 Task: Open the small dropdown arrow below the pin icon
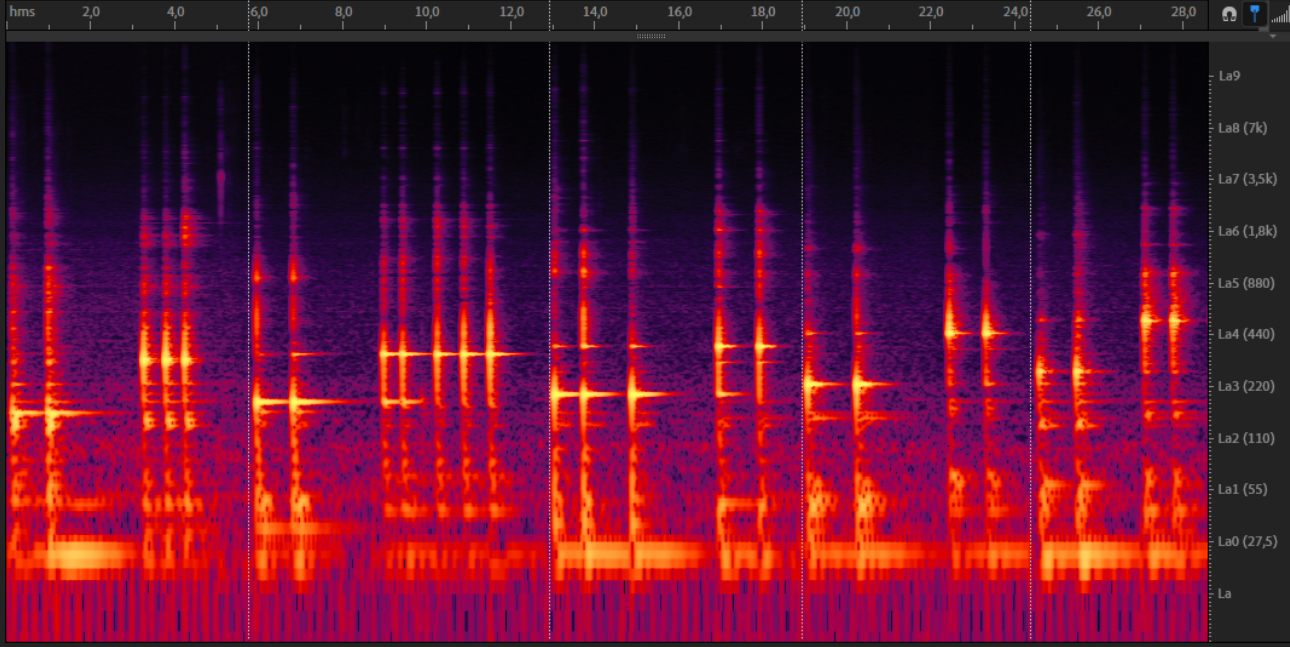tap(1273, 36)
